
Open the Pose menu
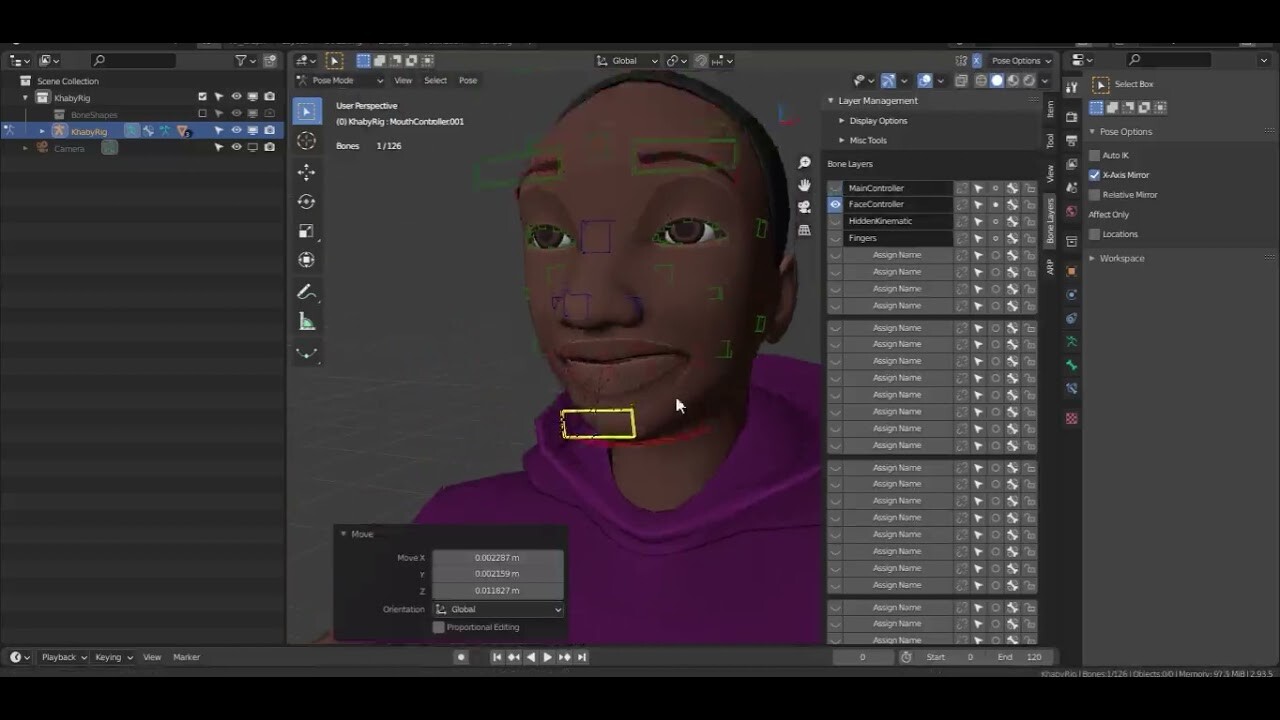coord(468,80)
